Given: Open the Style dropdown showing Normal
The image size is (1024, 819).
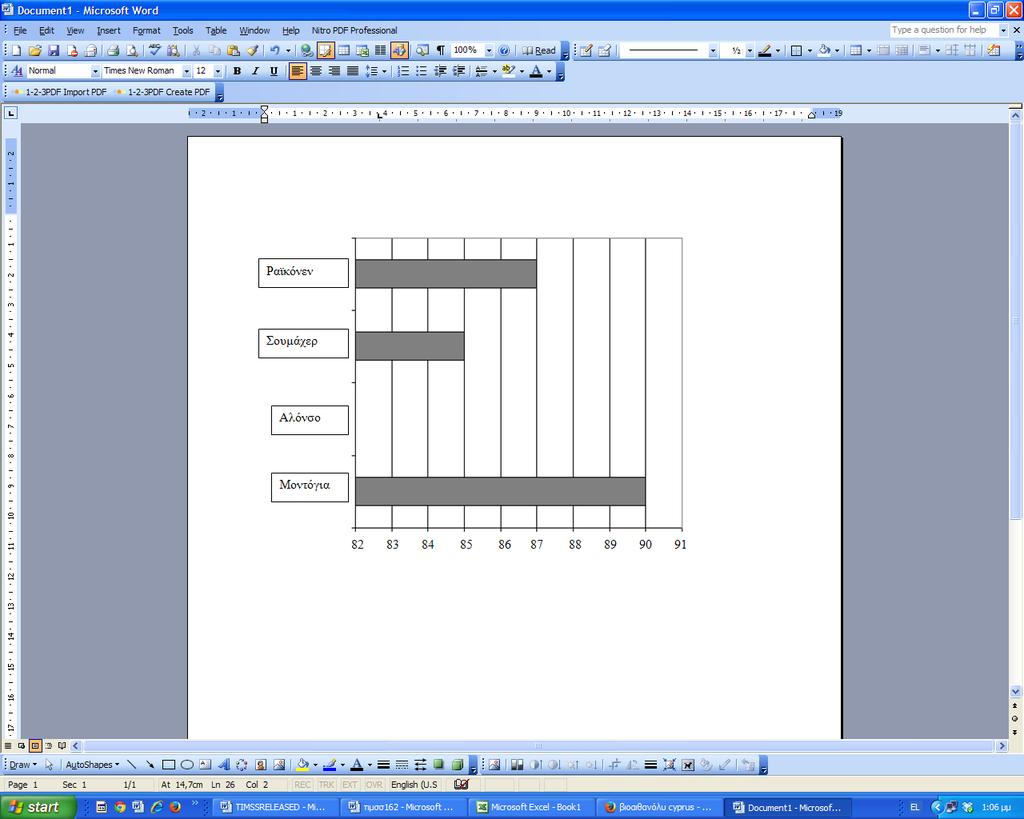Looking at the screenshot, I should (95, 71).
